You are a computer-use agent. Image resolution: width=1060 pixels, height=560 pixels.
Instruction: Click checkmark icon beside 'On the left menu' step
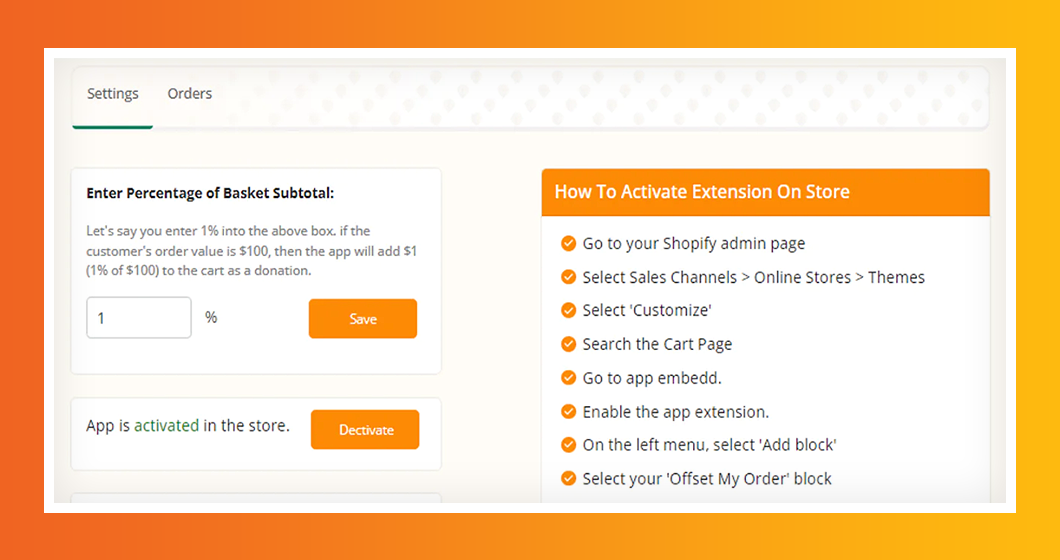[x=568, y=445]
